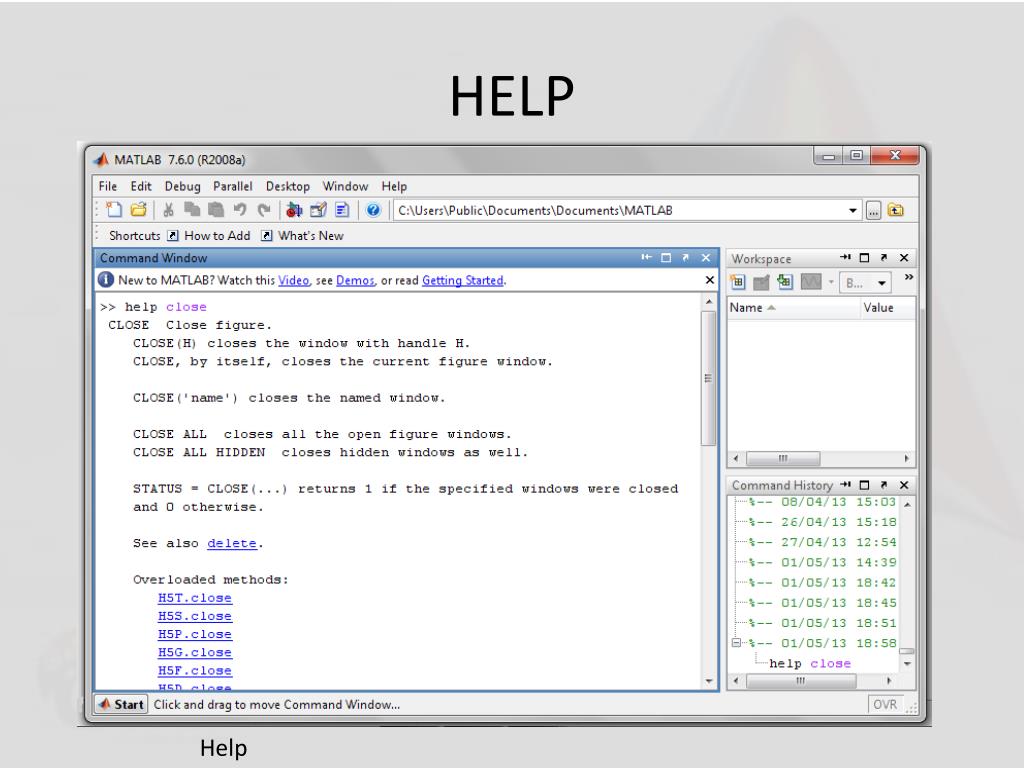This screenshot has width=1024, height=768.
Task: Close the Command History panel
Action: click(x=904, y=485)
